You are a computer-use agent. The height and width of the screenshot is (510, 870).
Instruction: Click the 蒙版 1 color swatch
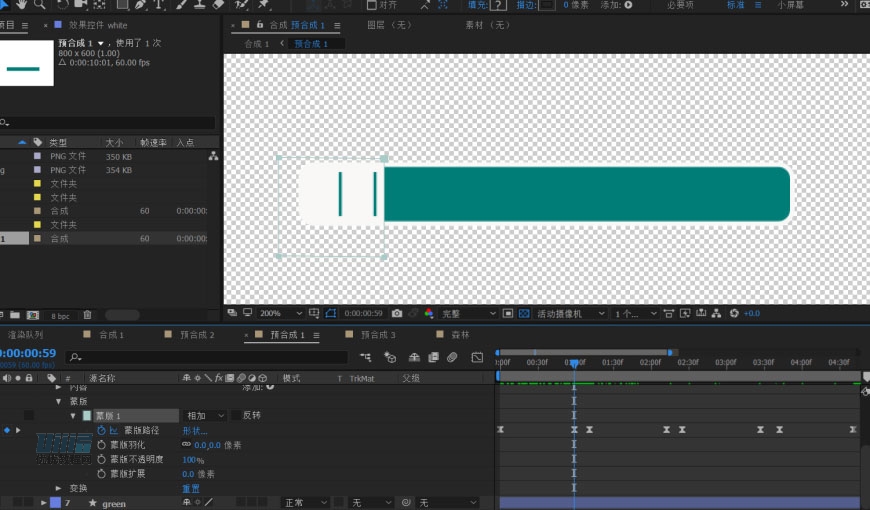pyautogui.click(x=87, y=415)
